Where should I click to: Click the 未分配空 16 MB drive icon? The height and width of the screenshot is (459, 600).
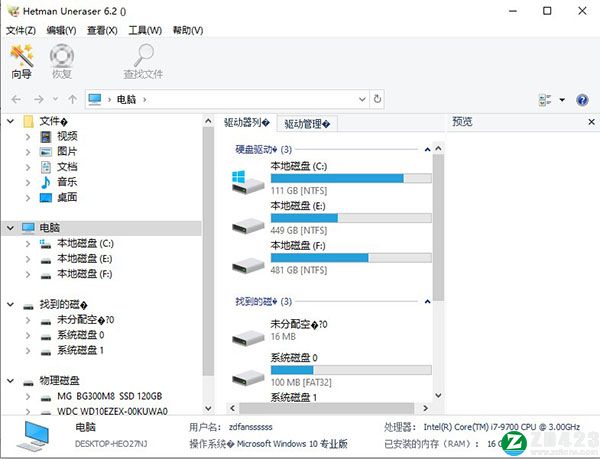coord(248,338)
